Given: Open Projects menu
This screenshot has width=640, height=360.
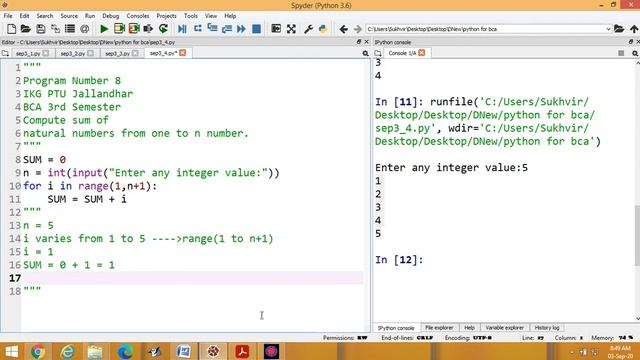Looking at the screenshot, I should point(166,16).
